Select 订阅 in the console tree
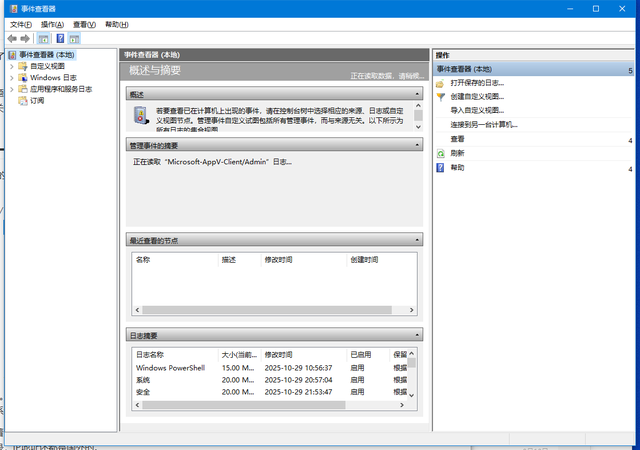640x450 pixels. click(x=37, y=100)
